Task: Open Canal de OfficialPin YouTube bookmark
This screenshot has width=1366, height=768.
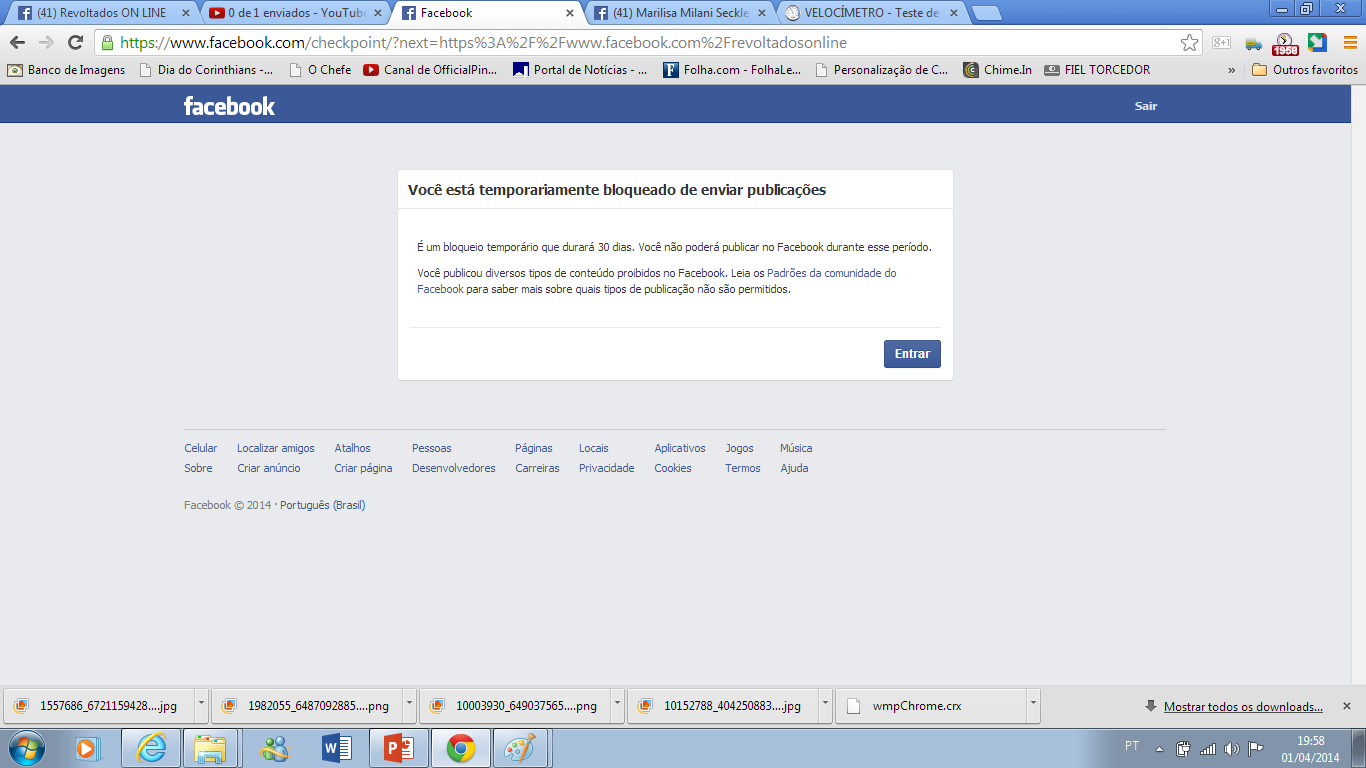Action: 431,70
